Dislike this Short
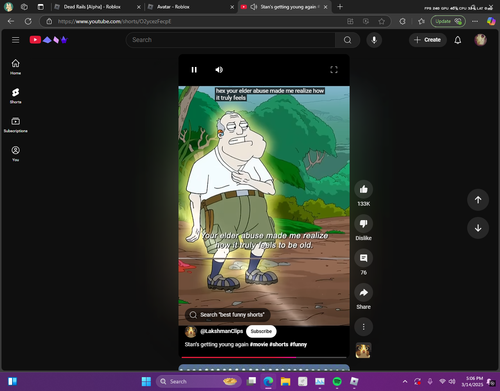Viewport: 500px width, 391px height. pyautogui.click(x=363, y=224)
